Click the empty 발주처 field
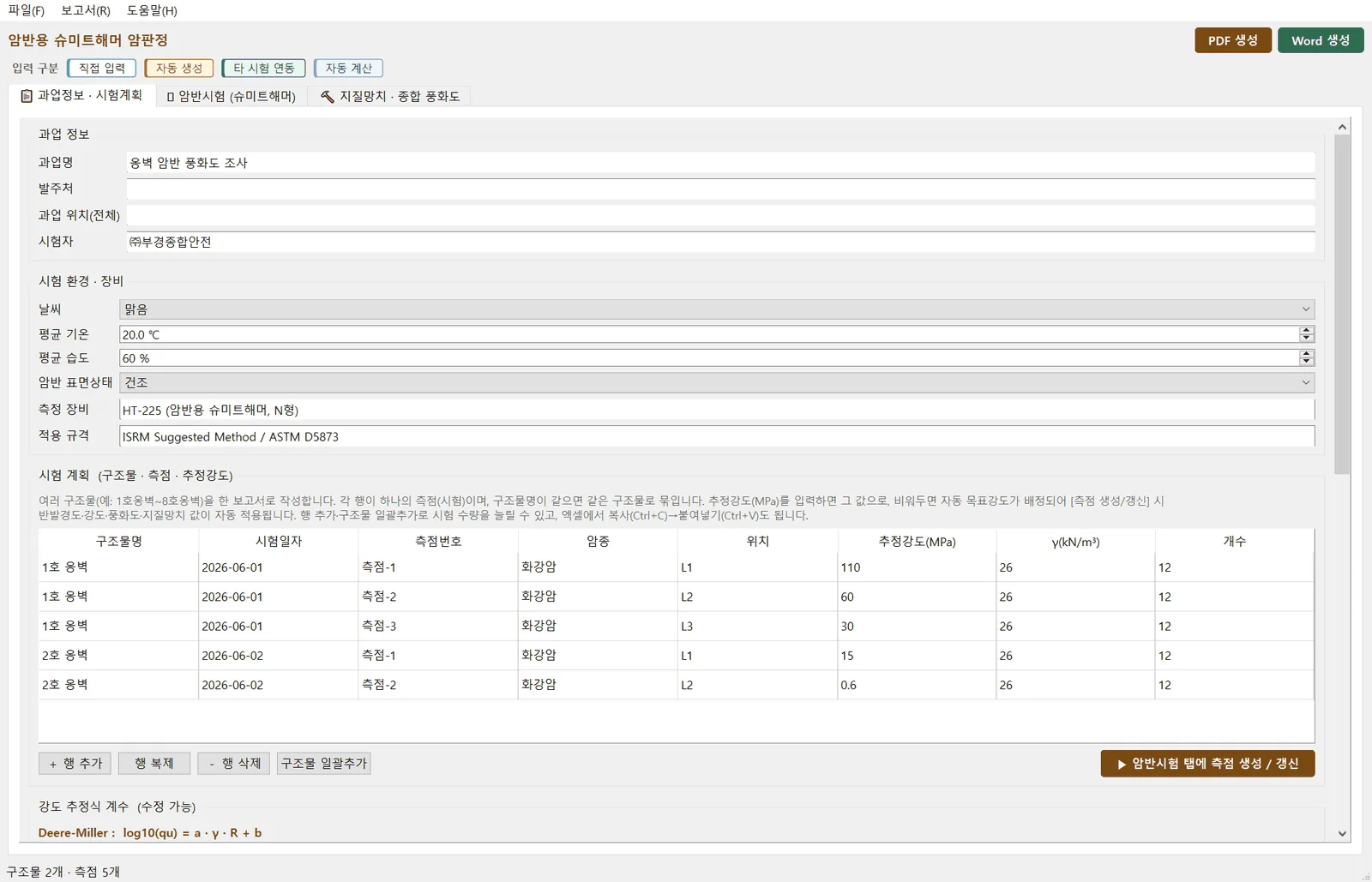Screen dimensions: 1372x882 [720, 189]
